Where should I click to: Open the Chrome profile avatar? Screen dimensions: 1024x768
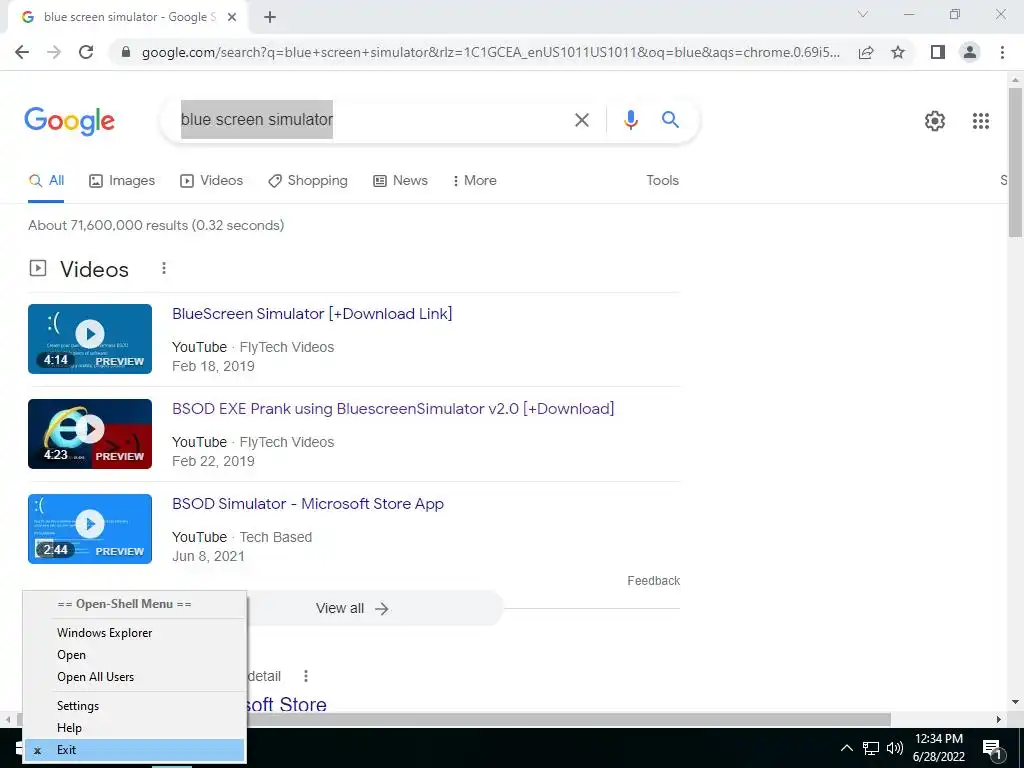click(x=970, y=52)
